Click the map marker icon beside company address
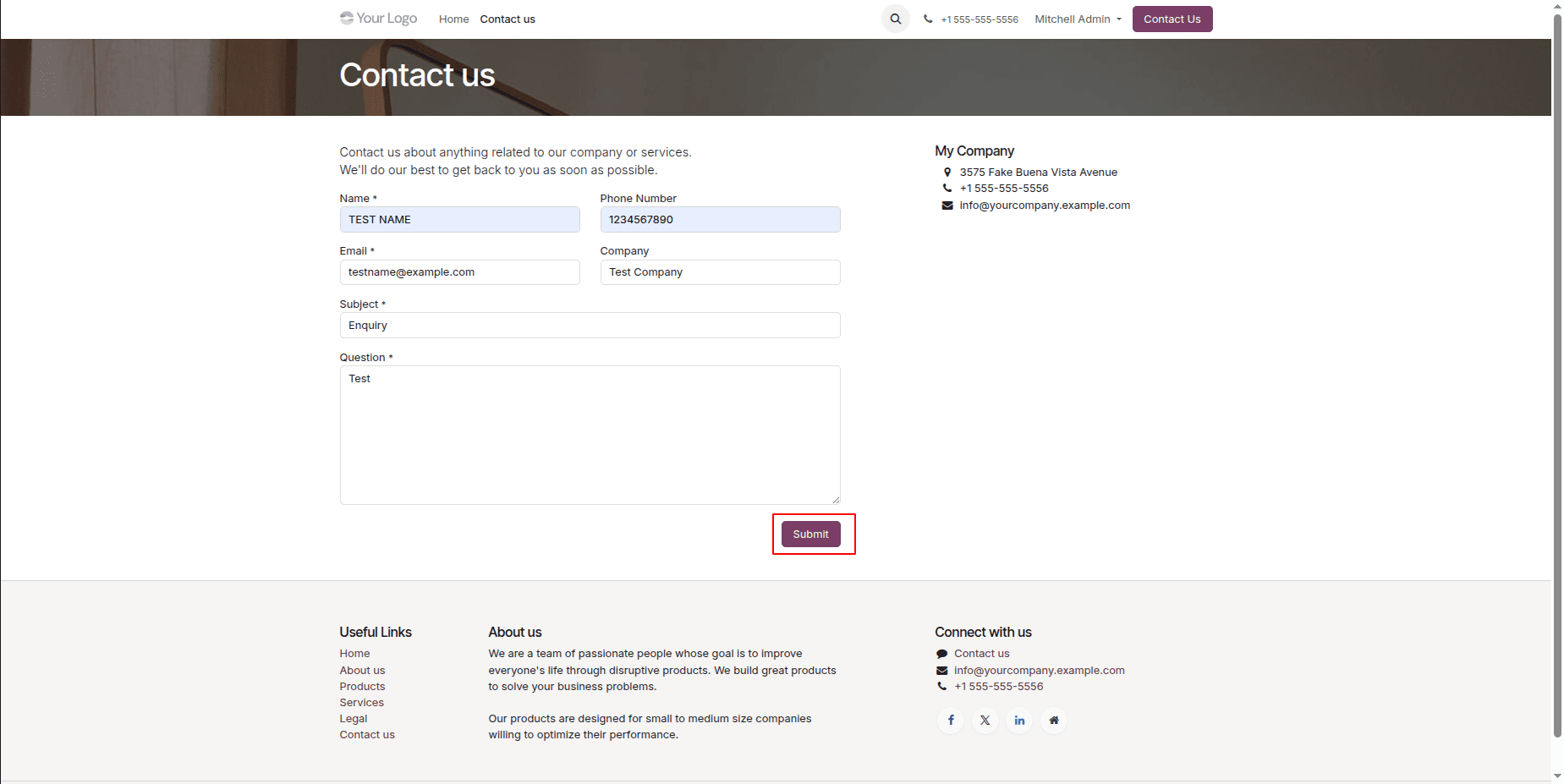The width and height of the screenshot is (1564, 784). point(947,172)
